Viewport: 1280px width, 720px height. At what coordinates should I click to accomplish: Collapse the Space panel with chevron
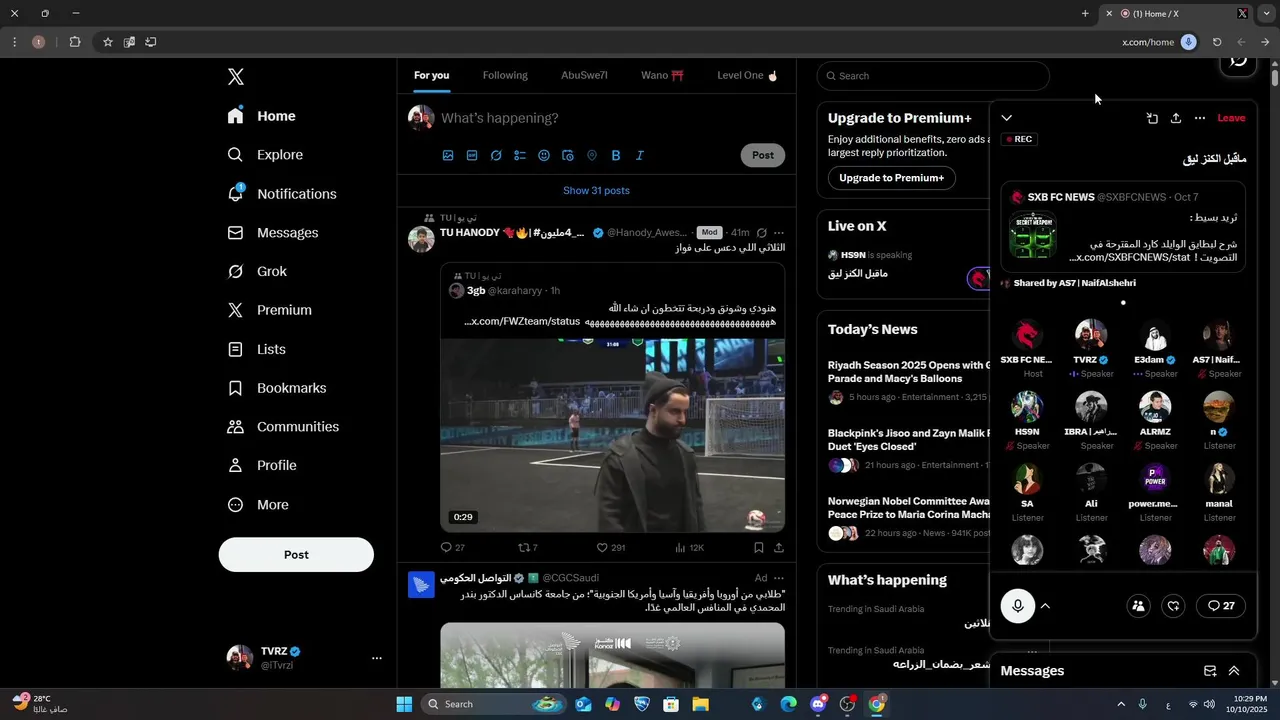1007,118
